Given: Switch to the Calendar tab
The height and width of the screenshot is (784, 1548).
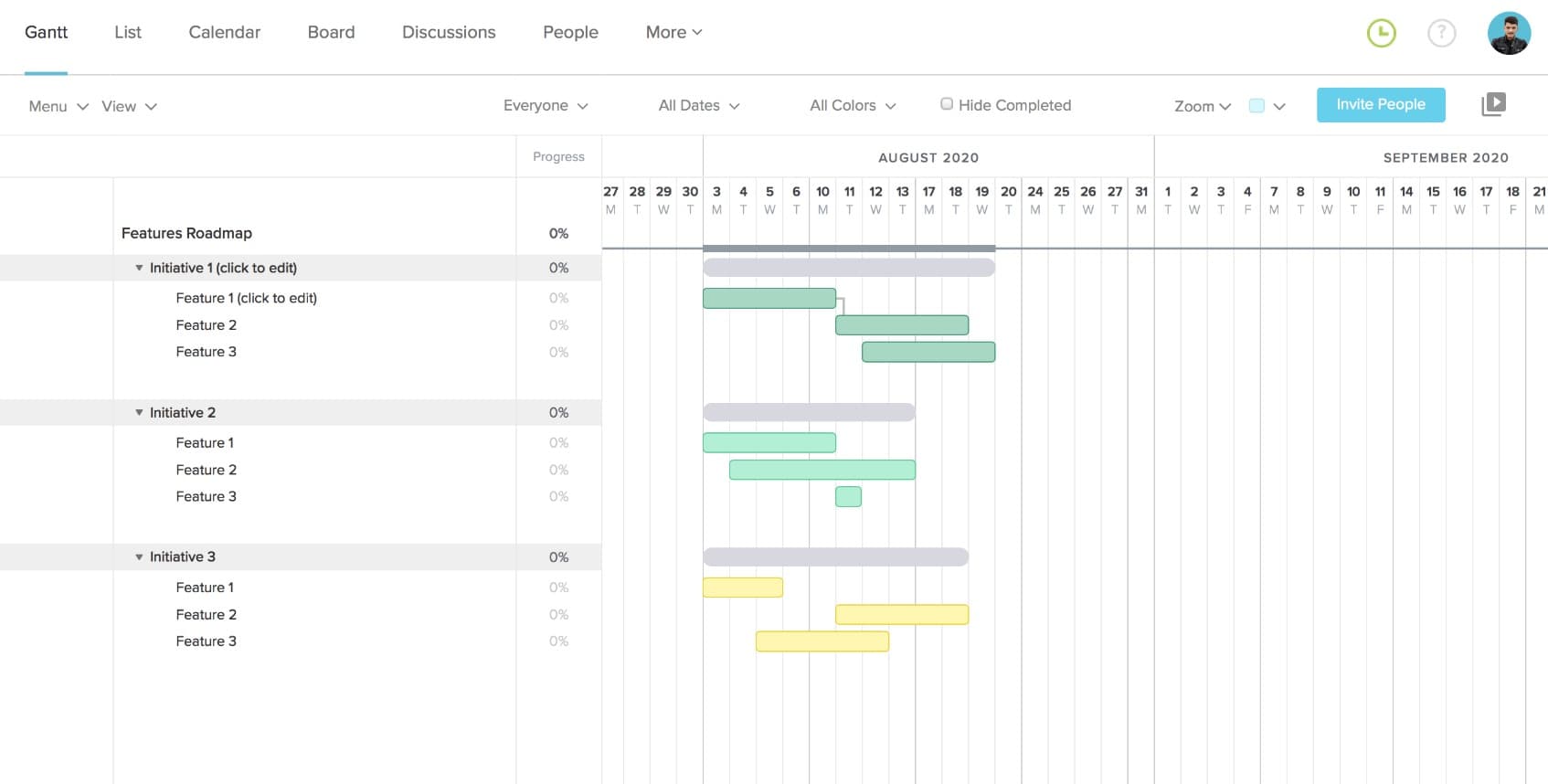Looking at the screenshot, I should click(x=224, y=32).
